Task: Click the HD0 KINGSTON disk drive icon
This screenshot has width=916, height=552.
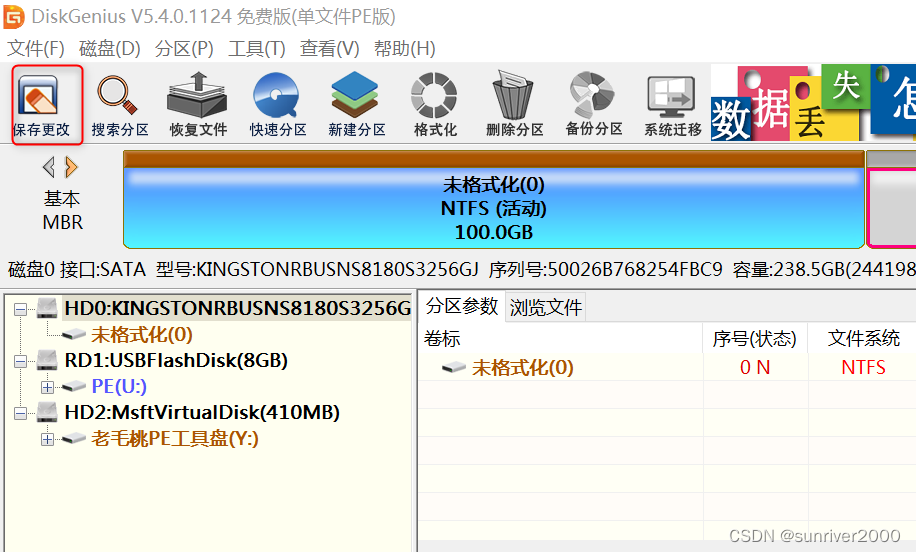Action: [47, 308]
